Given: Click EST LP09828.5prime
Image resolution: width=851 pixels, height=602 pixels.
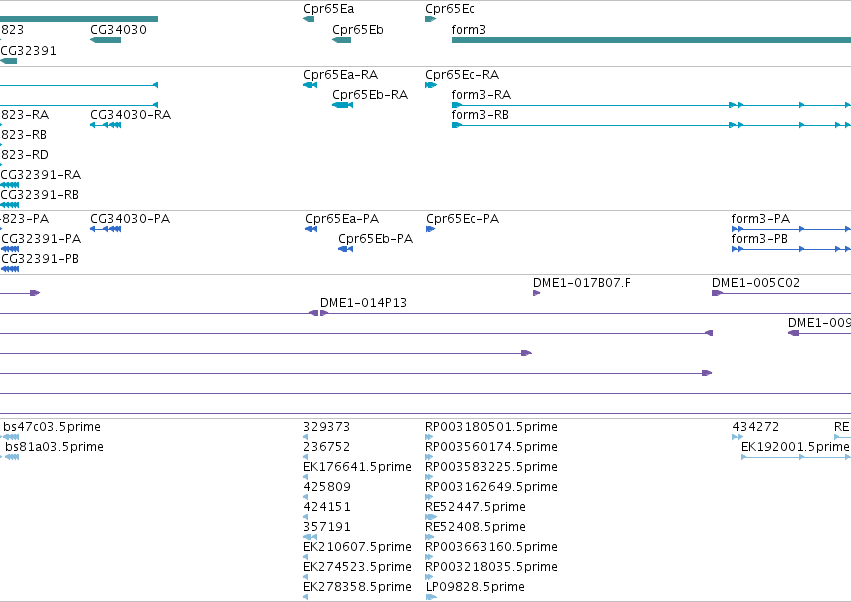Looking at the screenshot, I should [x=475, y=587].
